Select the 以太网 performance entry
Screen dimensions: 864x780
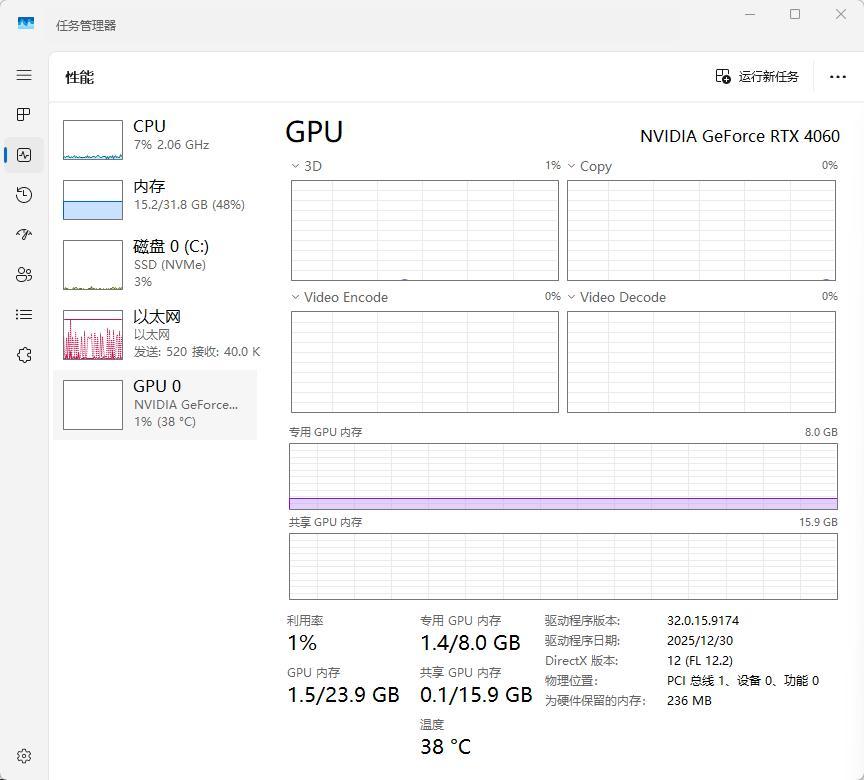(x=155, y=334)
